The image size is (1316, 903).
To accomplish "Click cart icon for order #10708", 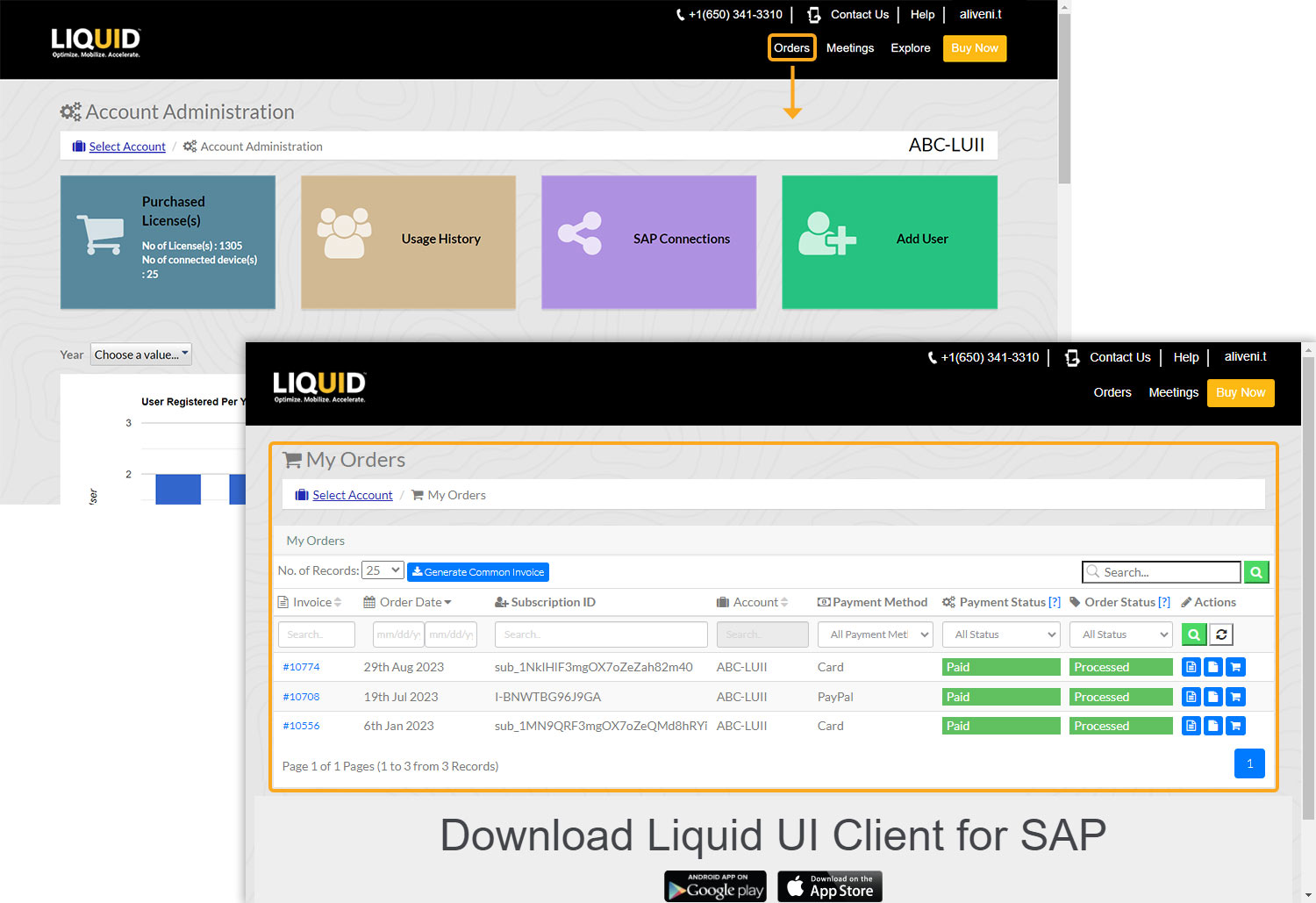I will [1235, 697].
